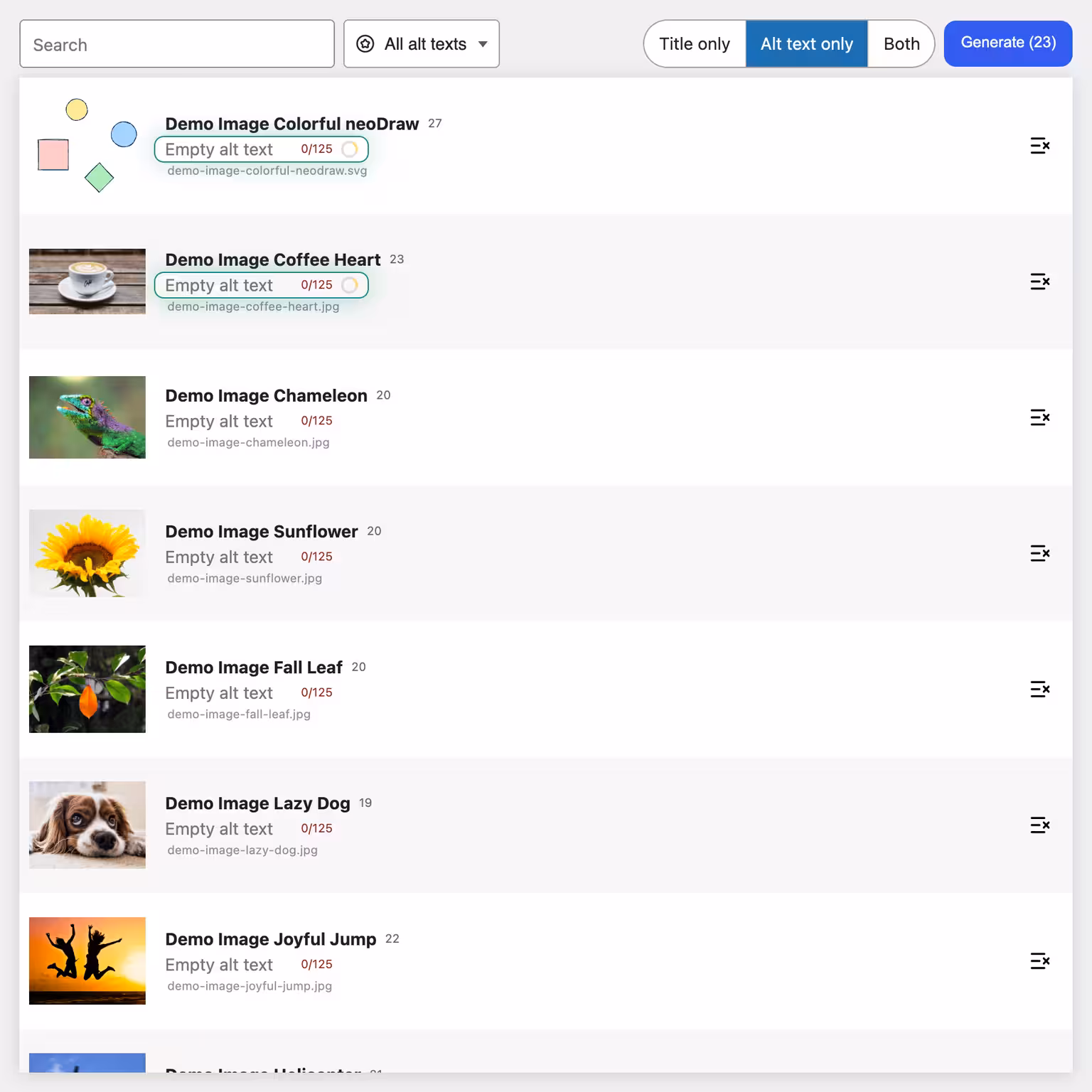Open the sunflower thumbnail

pos(87,553)
